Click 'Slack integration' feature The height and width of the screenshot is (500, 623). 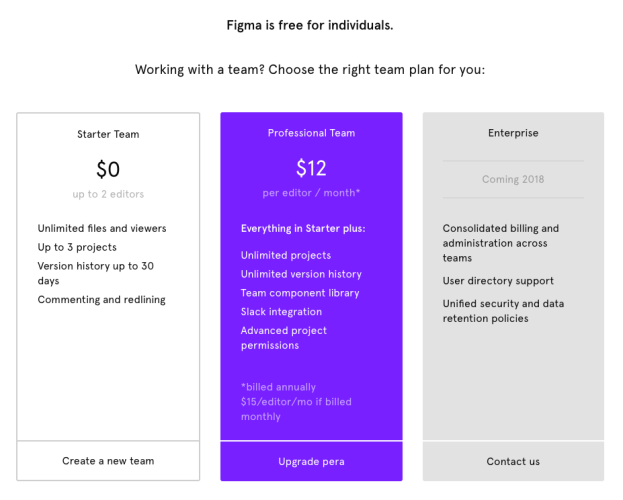coord(281,312)
